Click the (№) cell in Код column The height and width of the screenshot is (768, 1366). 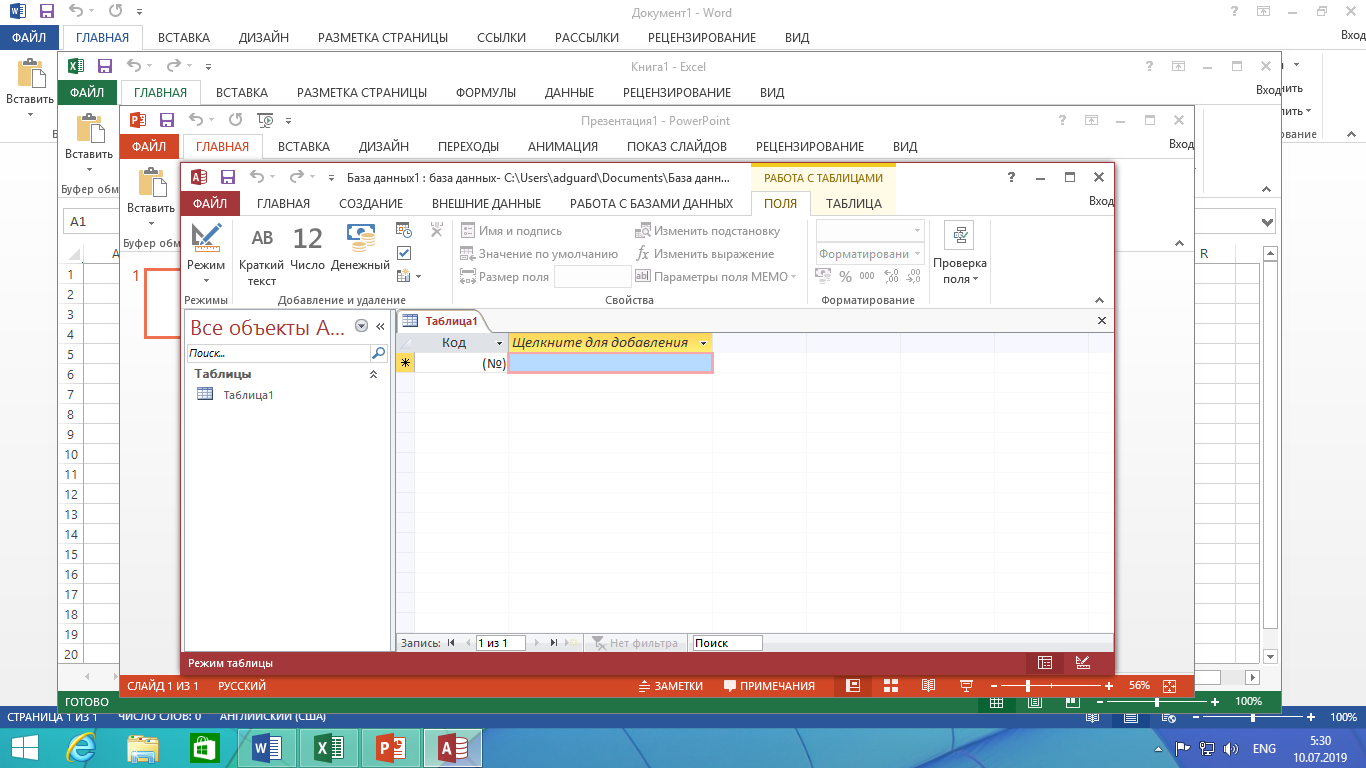tap(461, 364)
